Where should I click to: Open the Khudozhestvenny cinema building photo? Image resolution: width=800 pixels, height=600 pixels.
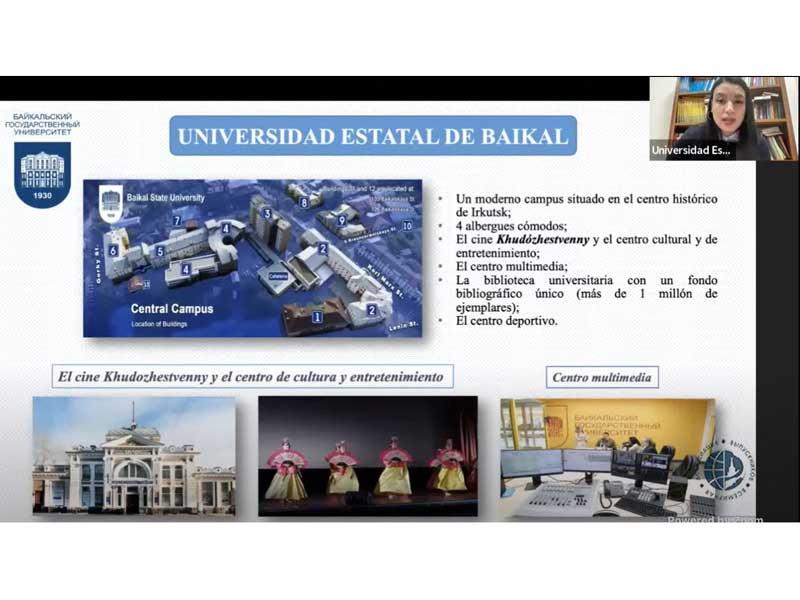tap(134, 456)
